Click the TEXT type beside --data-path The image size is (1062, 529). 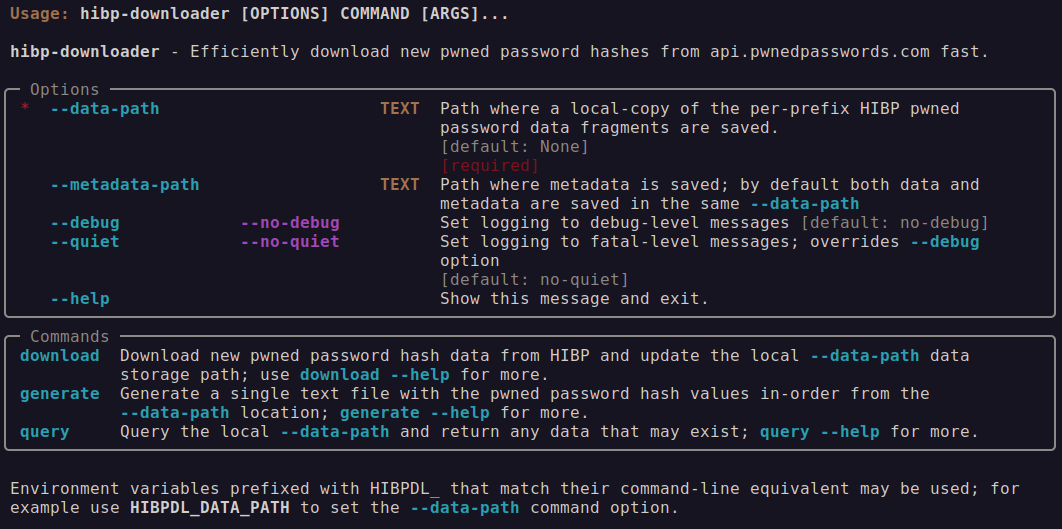pyautogui.click(x=400, y=108)
